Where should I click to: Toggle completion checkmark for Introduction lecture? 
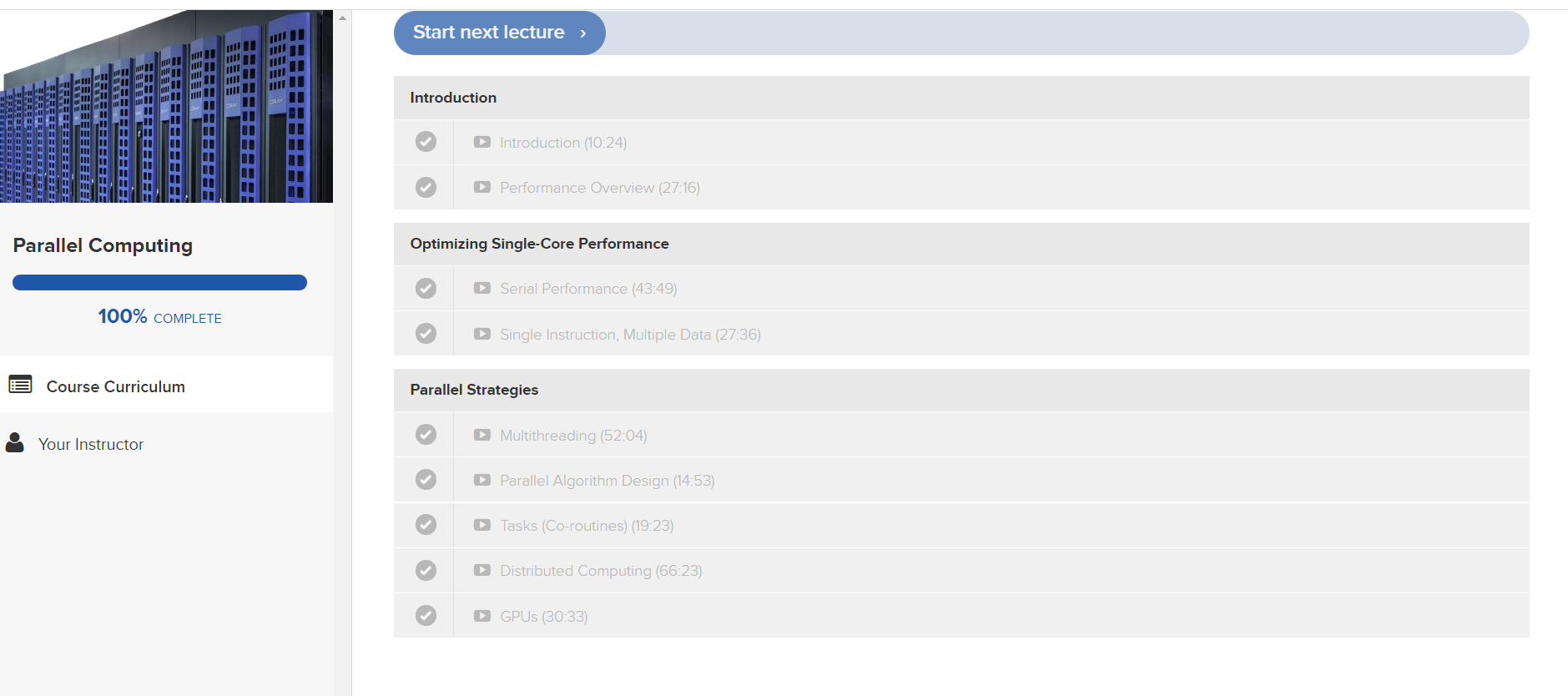click(x=426, y=142)
